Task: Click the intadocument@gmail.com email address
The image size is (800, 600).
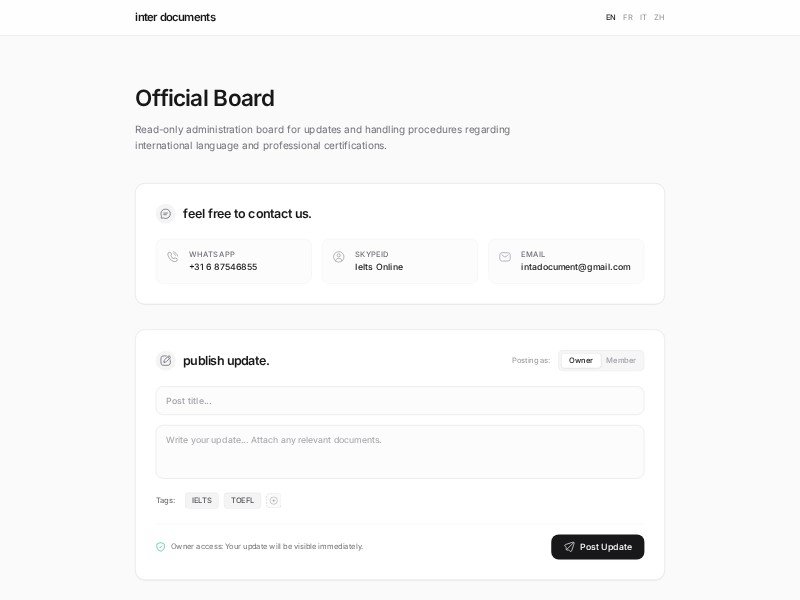Action: (576, 267)
